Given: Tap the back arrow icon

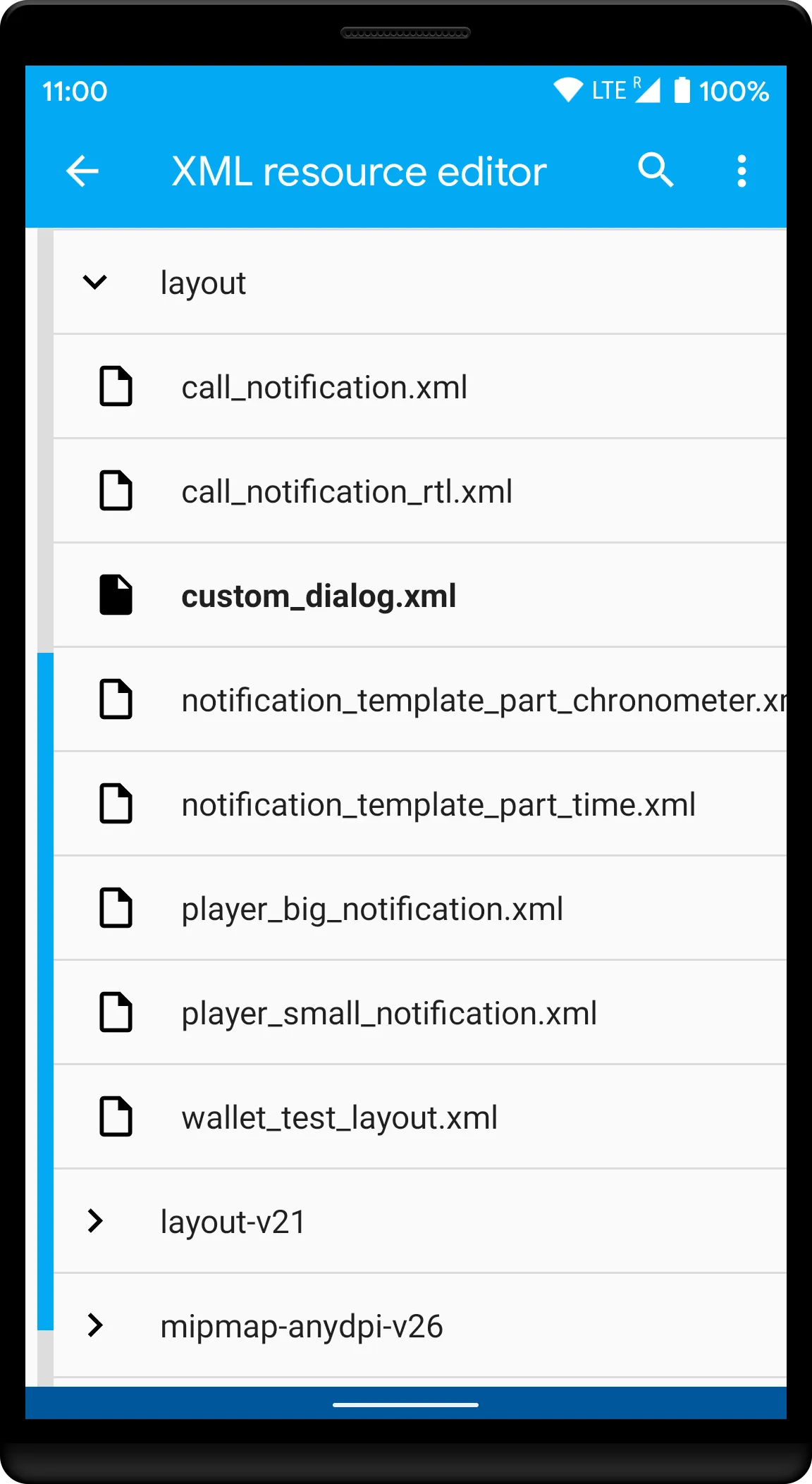Looking at the screenshot, I should click(x=82, y=171).
